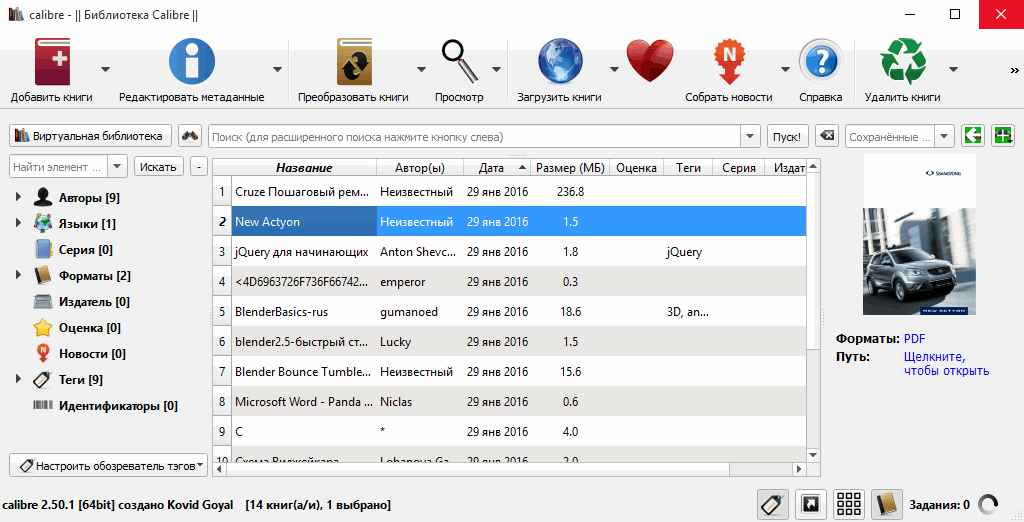The image size is (1024, 522).
Task: Click the book list vertical scrollbar
Action: (x=813, y=311)
